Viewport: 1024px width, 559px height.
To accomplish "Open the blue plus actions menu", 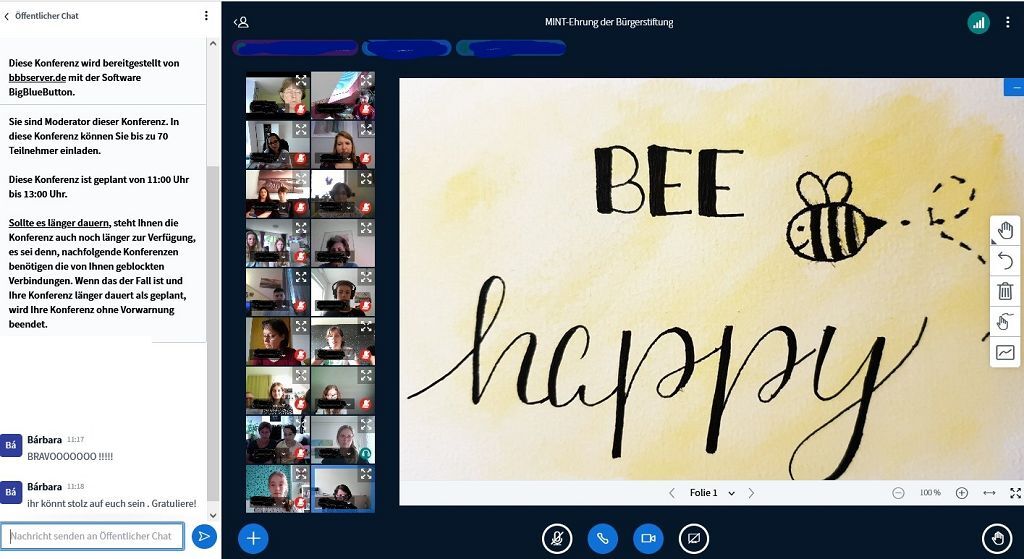I will tap(253, 538).
